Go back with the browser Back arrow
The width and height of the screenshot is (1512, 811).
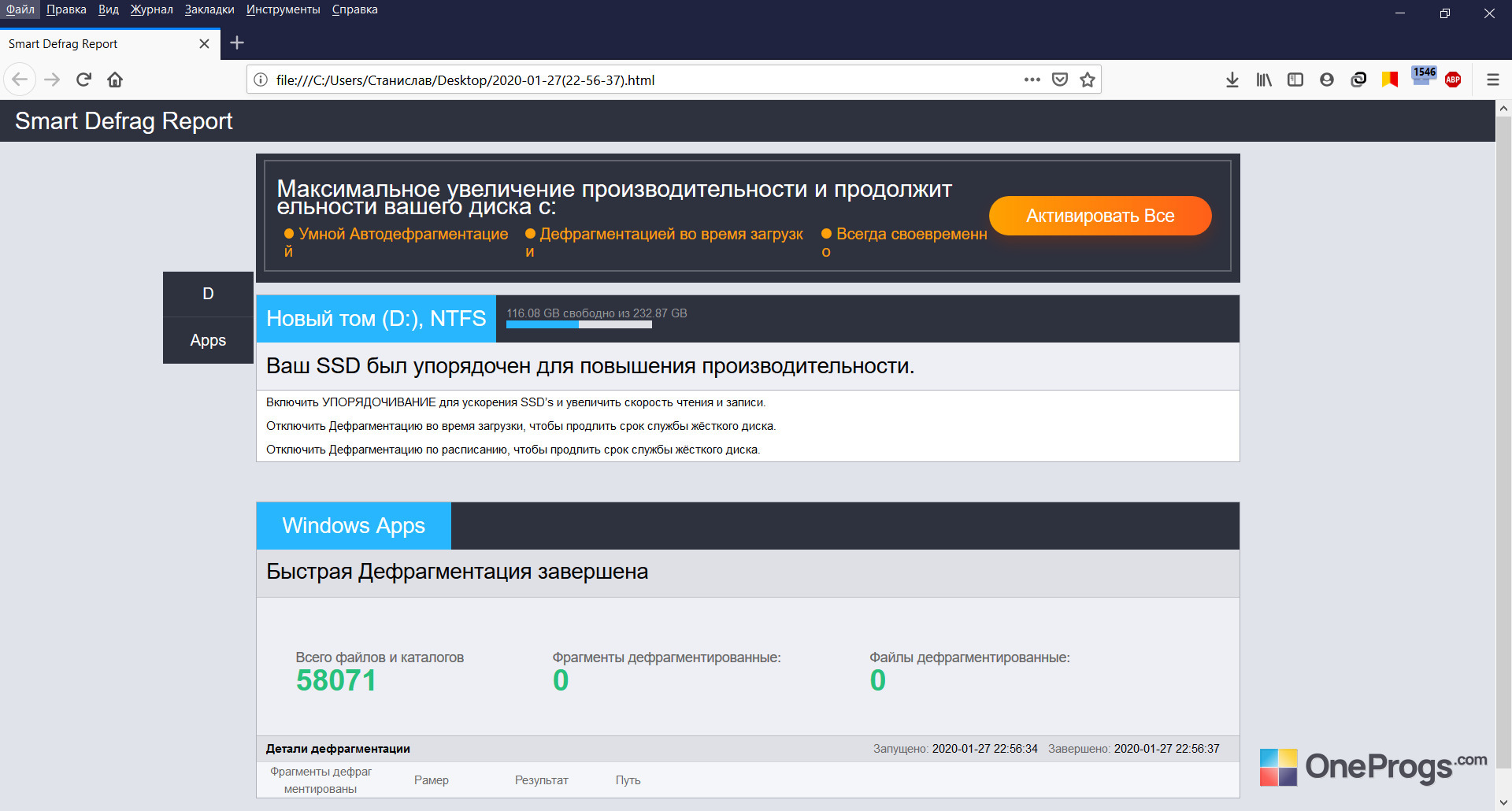20,80
